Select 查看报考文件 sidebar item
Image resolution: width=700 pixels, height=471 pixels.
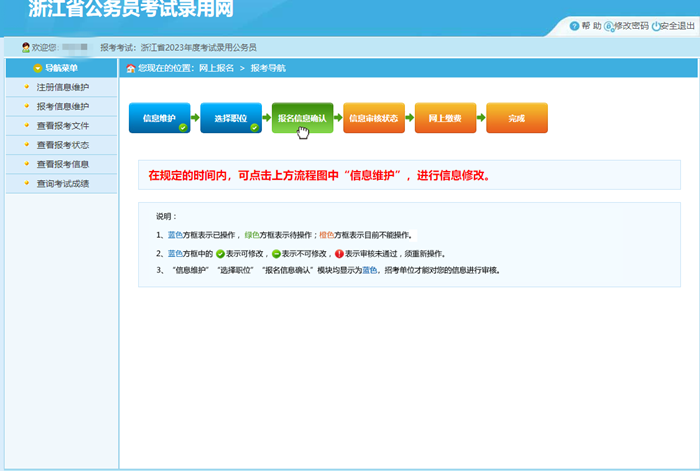[x=62, y=126]
